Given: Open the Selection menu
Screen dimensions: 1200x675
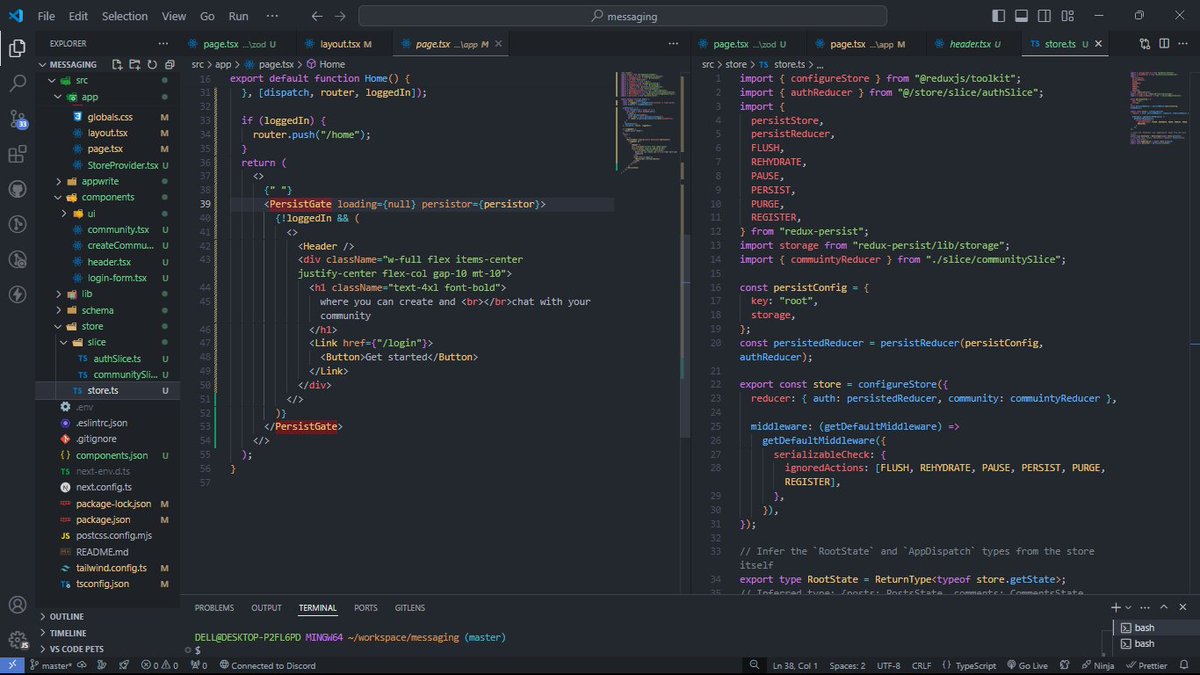Looking at the screenshot, I should (124, 16).
